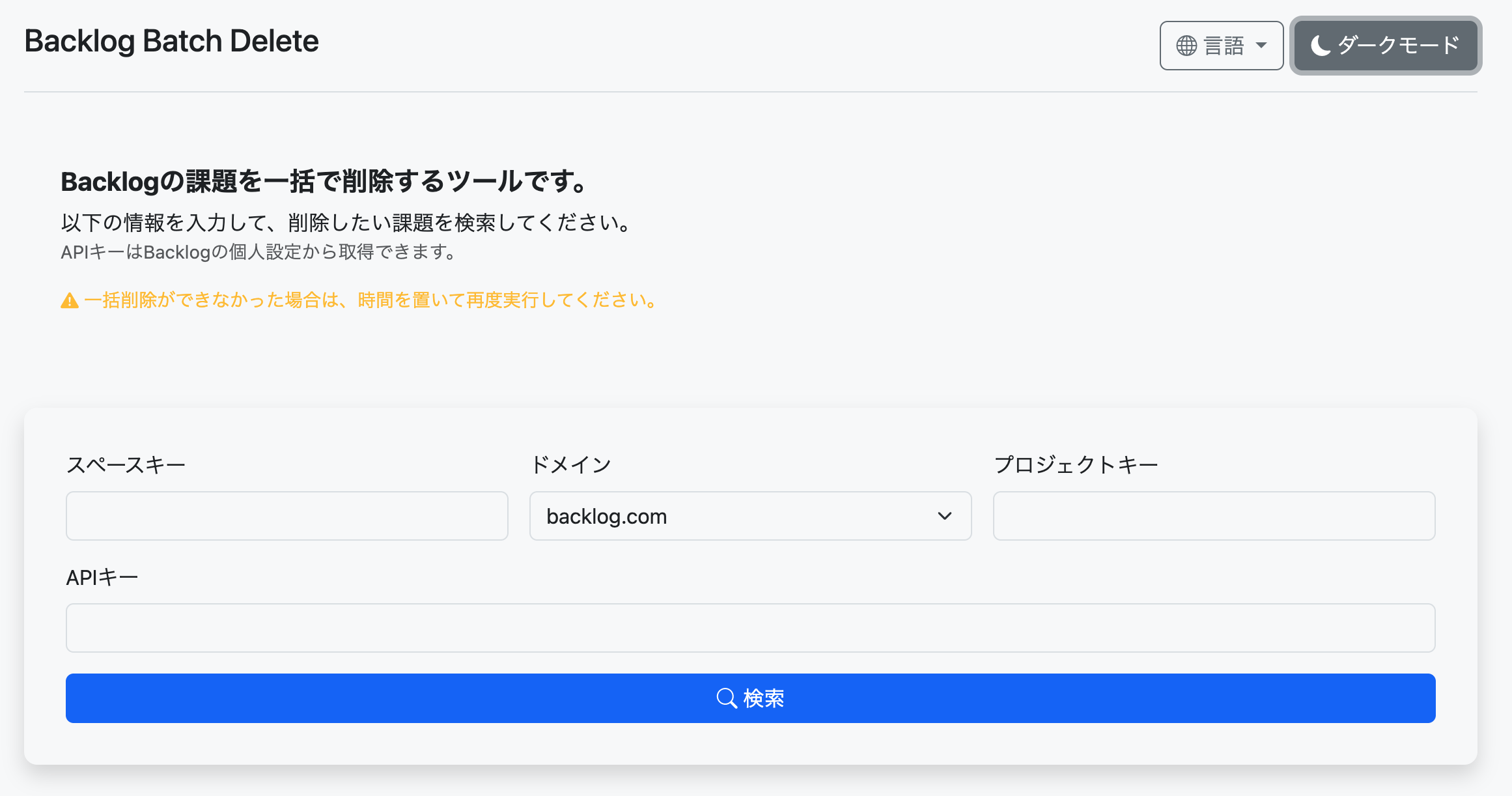Click the blue 検索 search button
Screen dimensions: 1512x796
(750, 698)
